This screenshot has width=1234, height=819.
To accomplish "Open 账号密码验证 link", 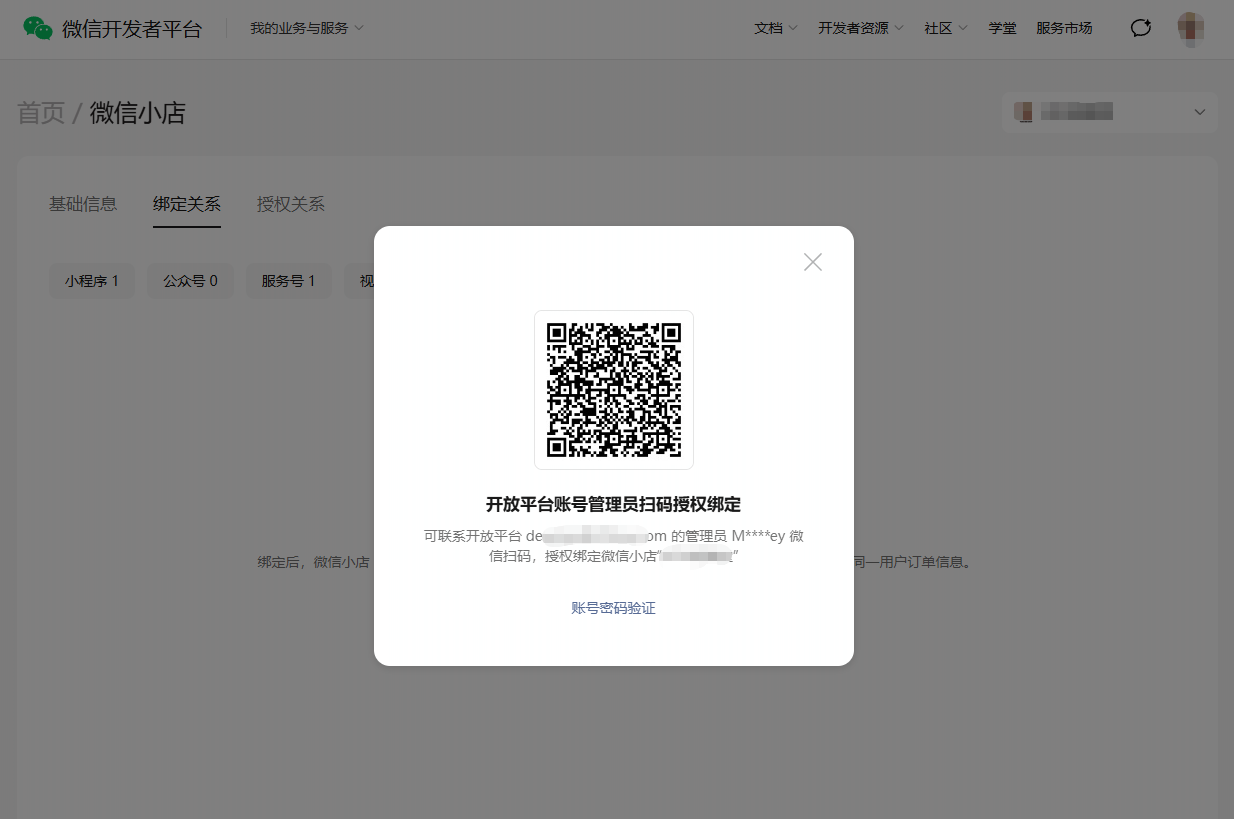I will pos(614,608).
